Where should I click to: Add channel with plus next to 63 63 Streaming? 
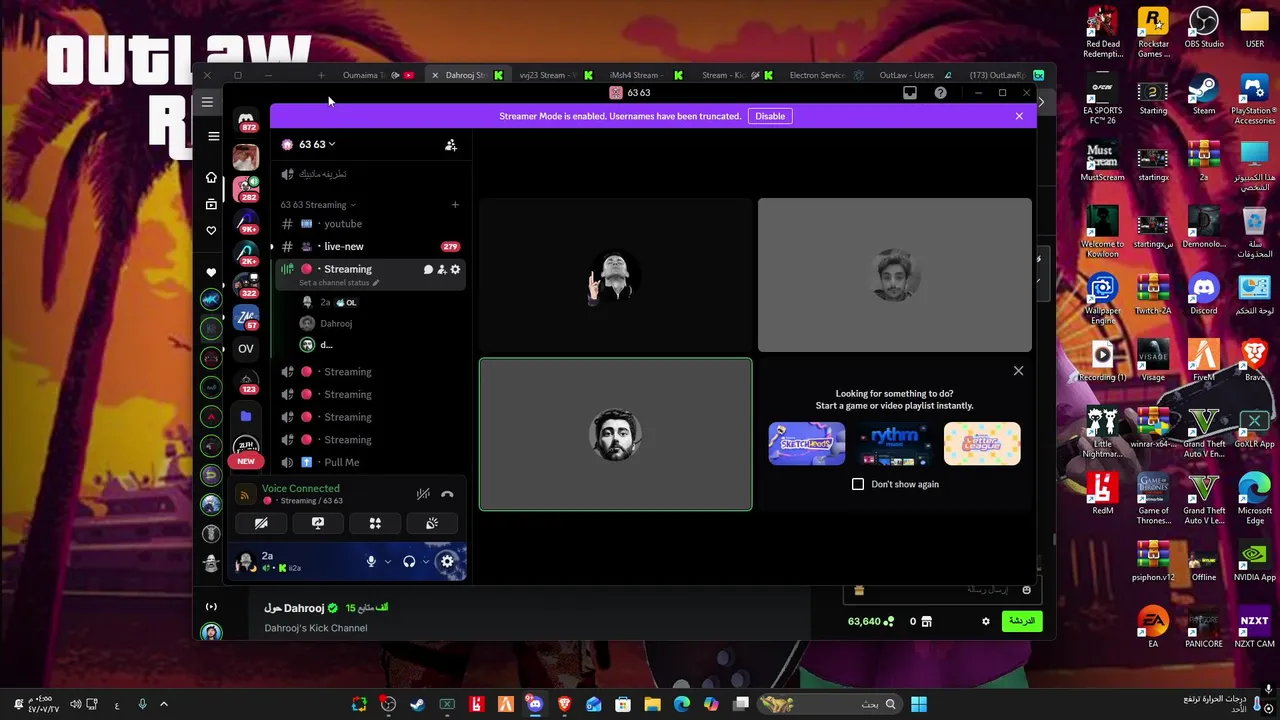pyautogui.click(x=455, y=205)
